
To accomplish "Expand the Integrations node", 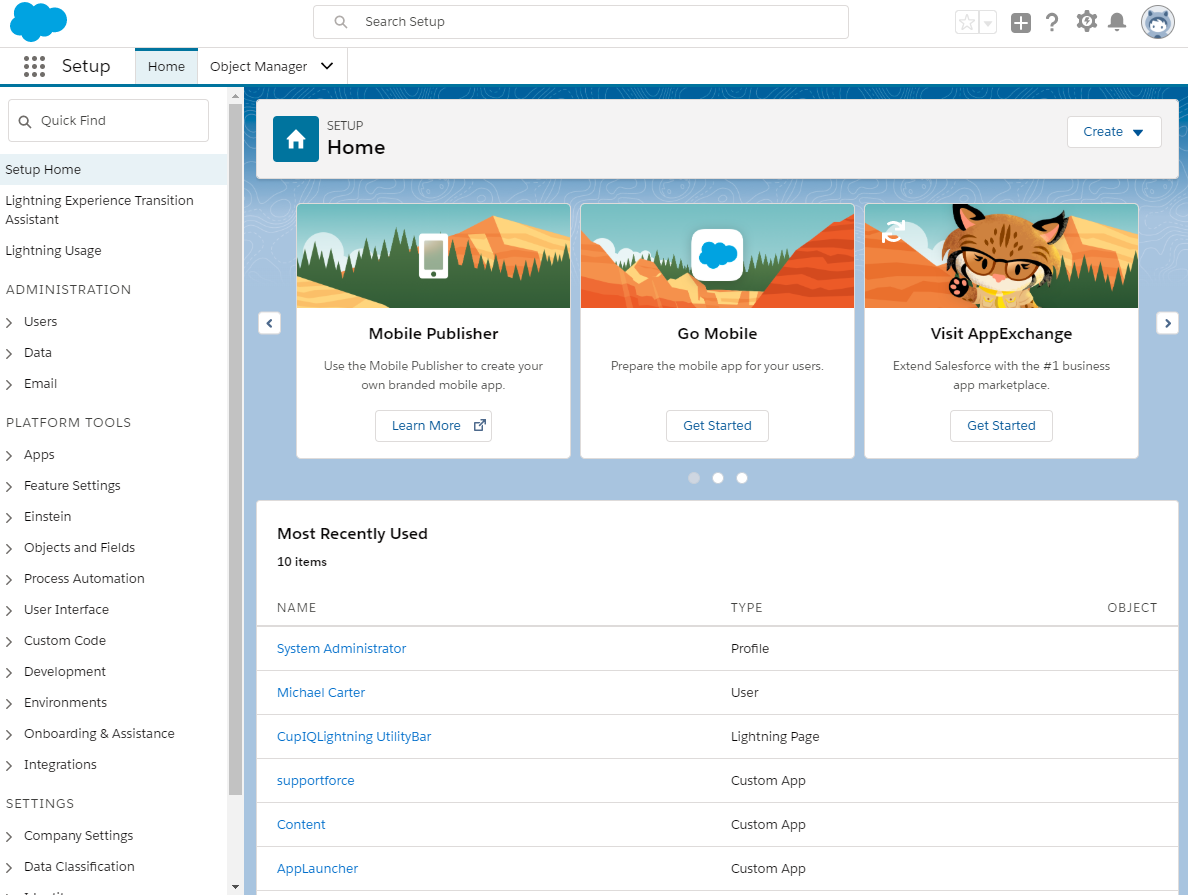I will click(9, 766).
